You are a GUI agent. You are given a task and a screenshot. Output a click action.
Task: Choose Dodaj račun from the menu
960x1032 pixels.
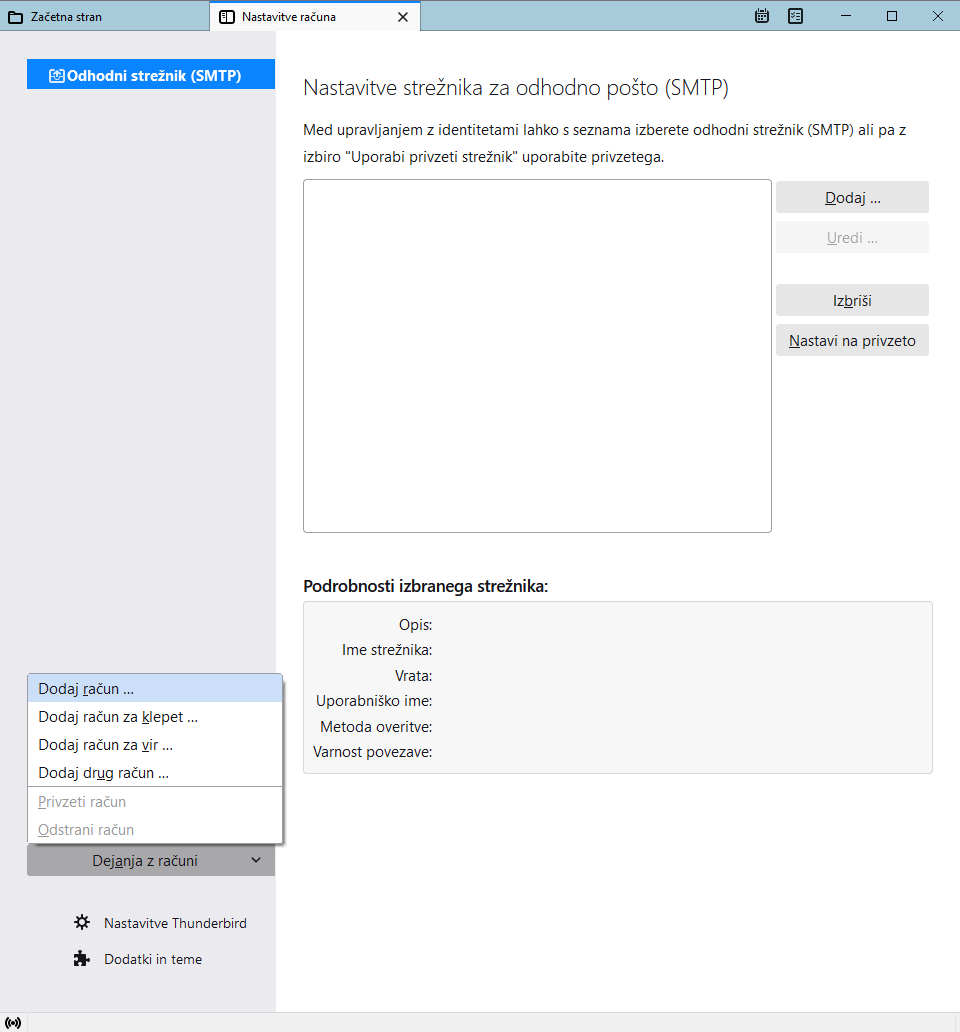pyautogui.click(x=86, y=689)
